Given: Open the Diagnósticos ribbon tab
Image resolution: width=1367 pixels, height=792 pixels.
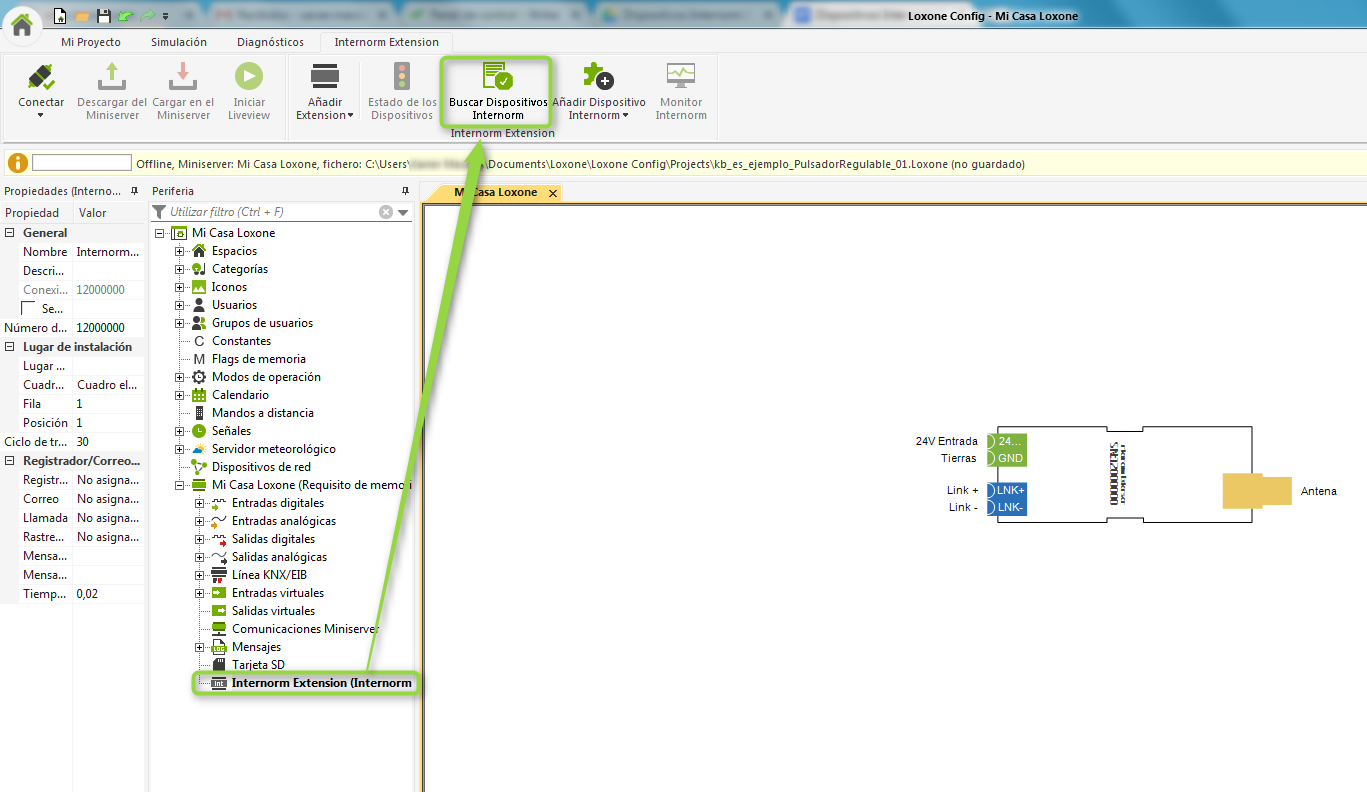Looking at the screenshot, I should [270, 42].
